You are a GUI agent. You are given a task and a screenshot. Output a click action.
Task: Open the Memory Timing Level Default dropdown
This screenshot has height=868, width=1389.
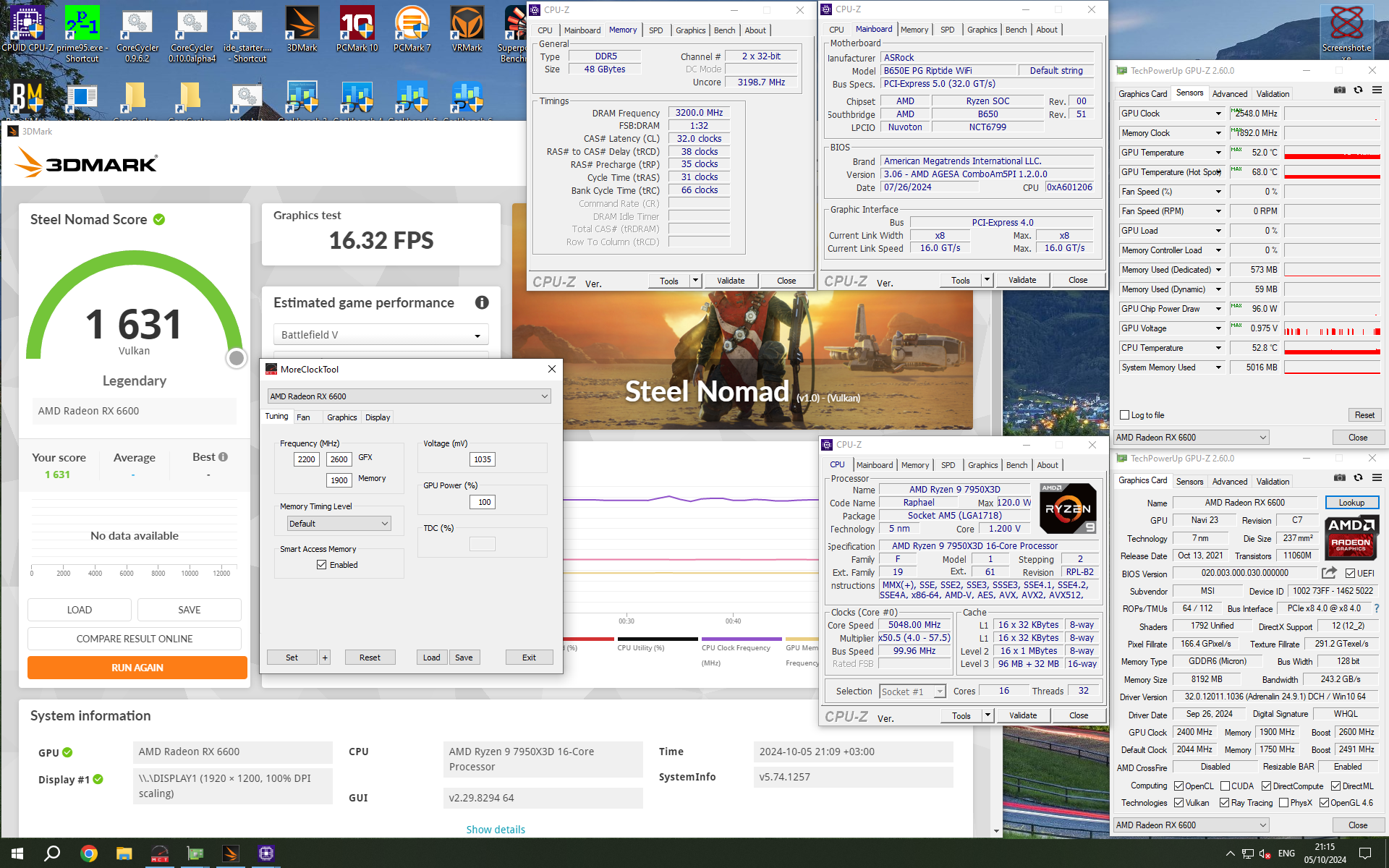[339, 524]
